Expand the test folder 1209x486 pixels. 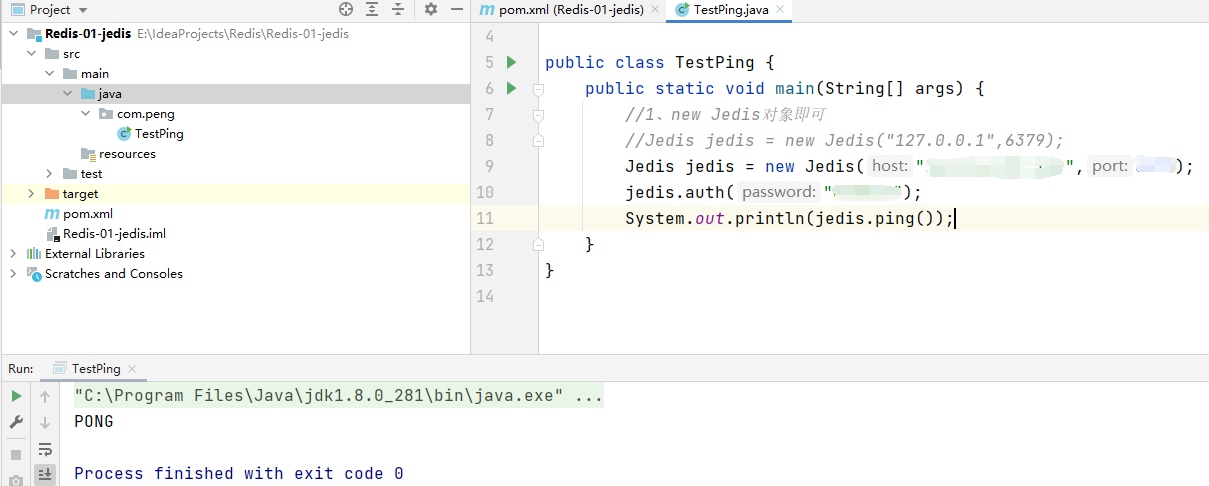[49, 173]
